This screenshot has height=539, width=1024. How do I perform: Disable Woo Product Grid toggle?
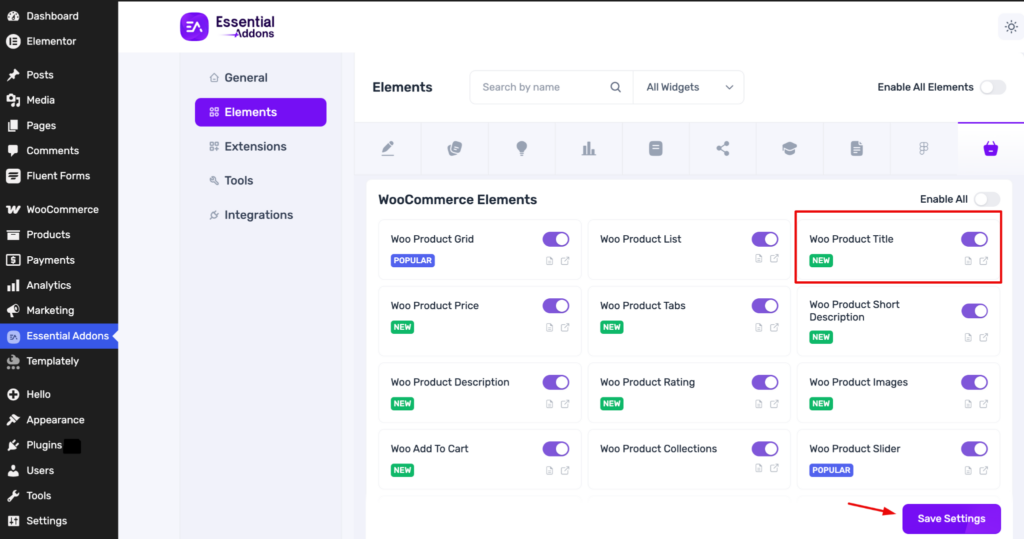(556, 239)
